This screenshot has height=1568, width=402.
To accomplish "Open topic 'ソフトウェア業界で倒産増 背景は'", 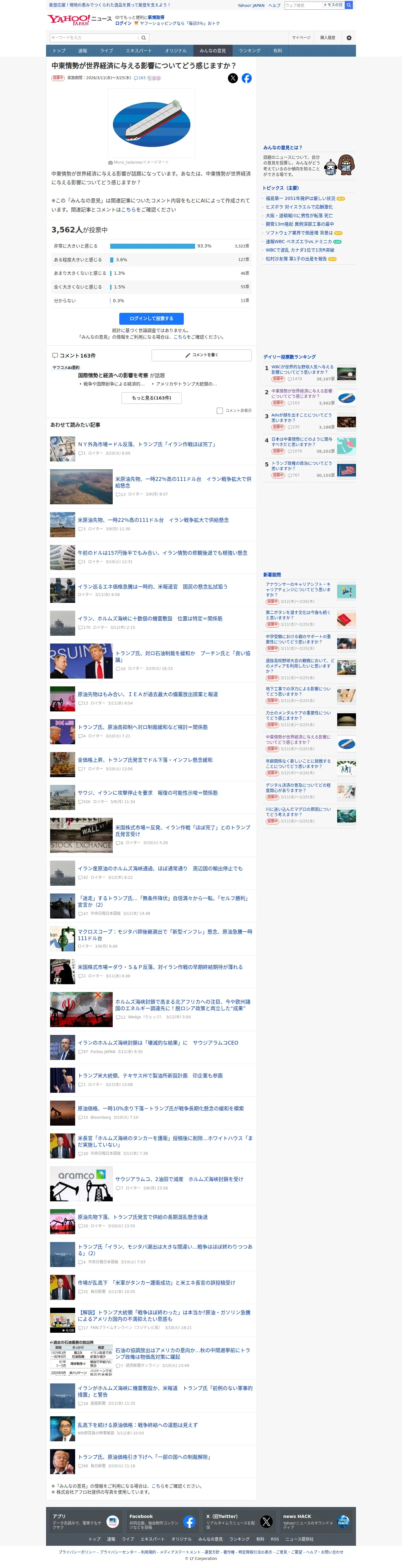I will click(x=299, y=232).
